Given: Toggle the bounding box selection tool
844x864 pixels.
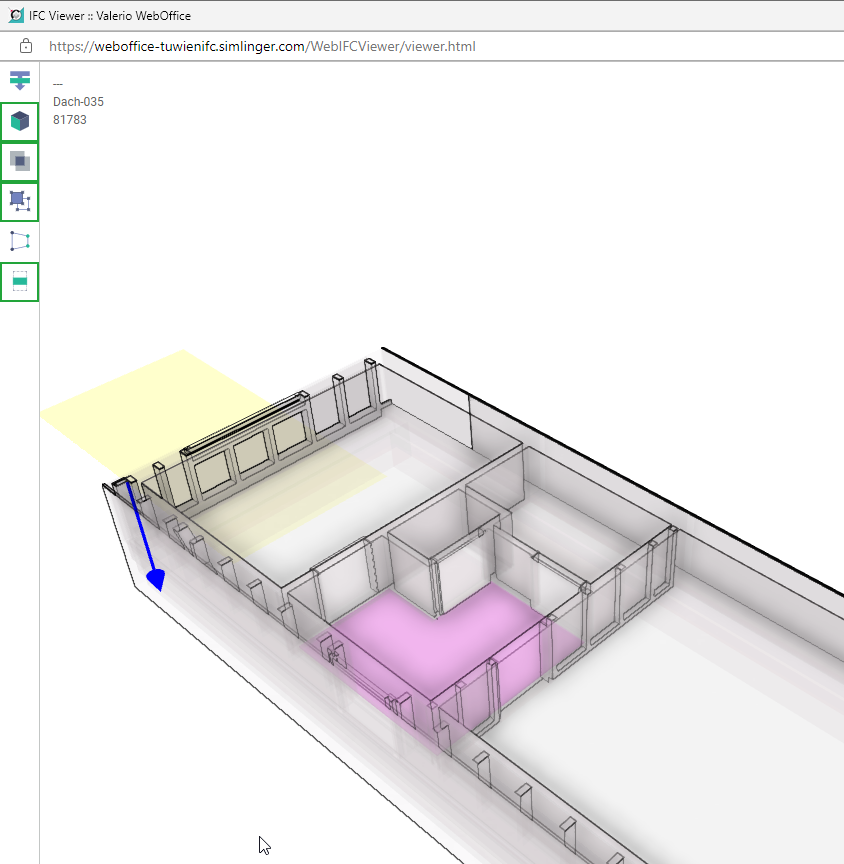Looking at the screenshot, I should (x=20, y=201).
